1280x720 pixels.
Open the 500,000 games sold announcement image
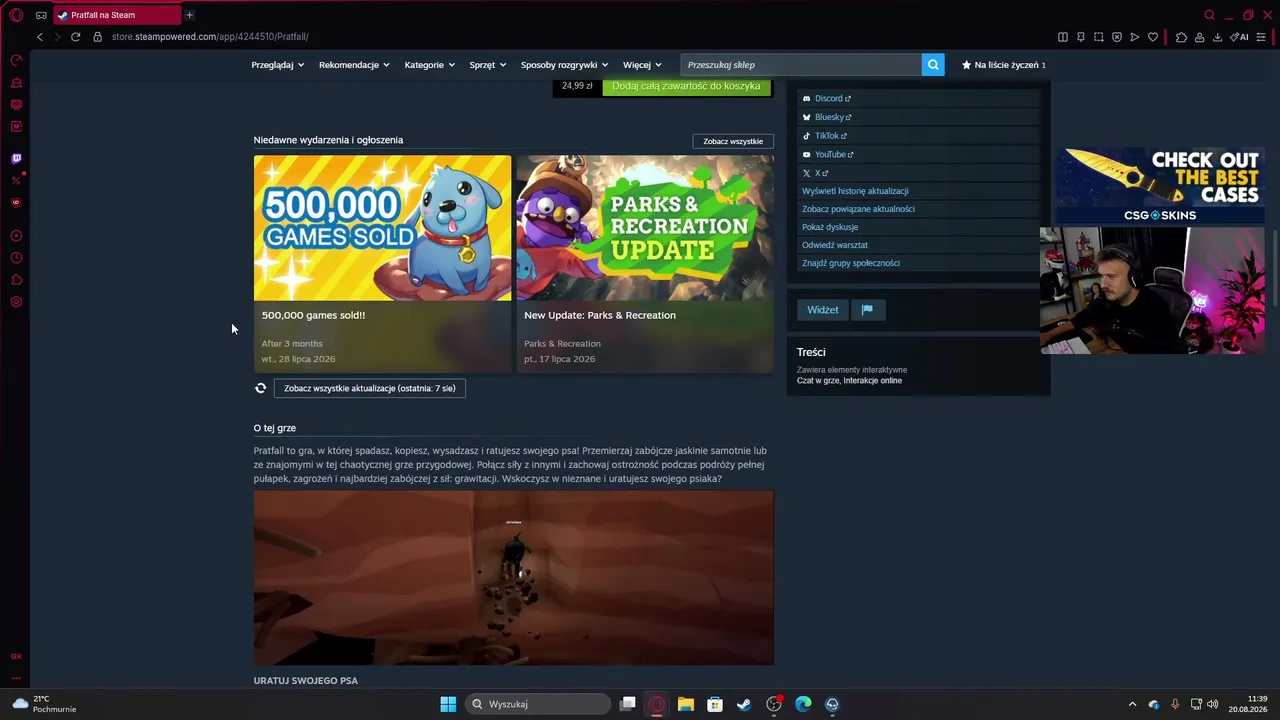tap(382, 228)
